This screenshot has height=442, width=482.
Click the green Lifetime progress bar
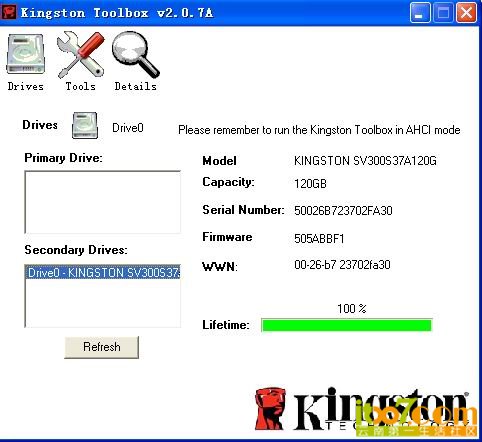[347, 325]
